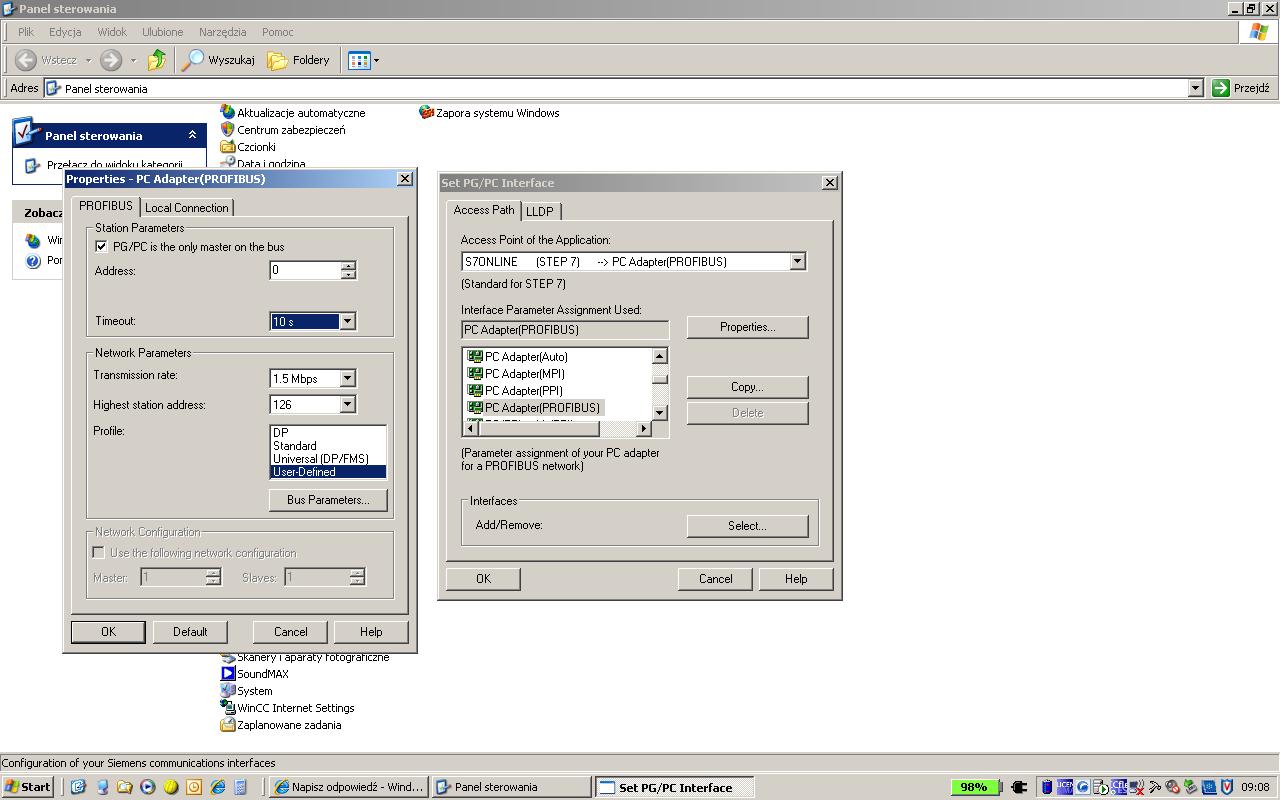Open the Plik menu

[x=25, y=32]
